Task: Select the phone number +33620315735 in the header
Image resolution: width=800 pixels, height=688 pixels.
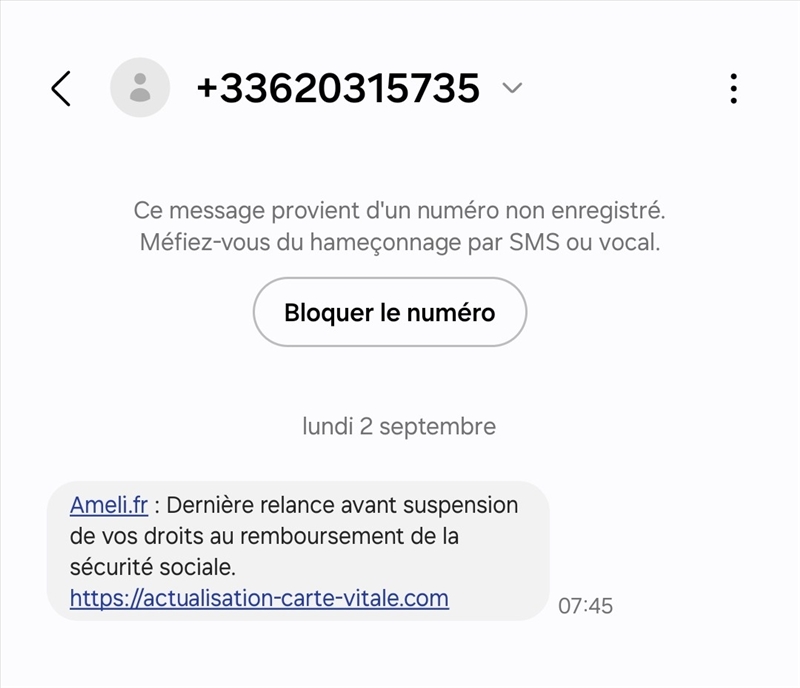Action: 339,87
